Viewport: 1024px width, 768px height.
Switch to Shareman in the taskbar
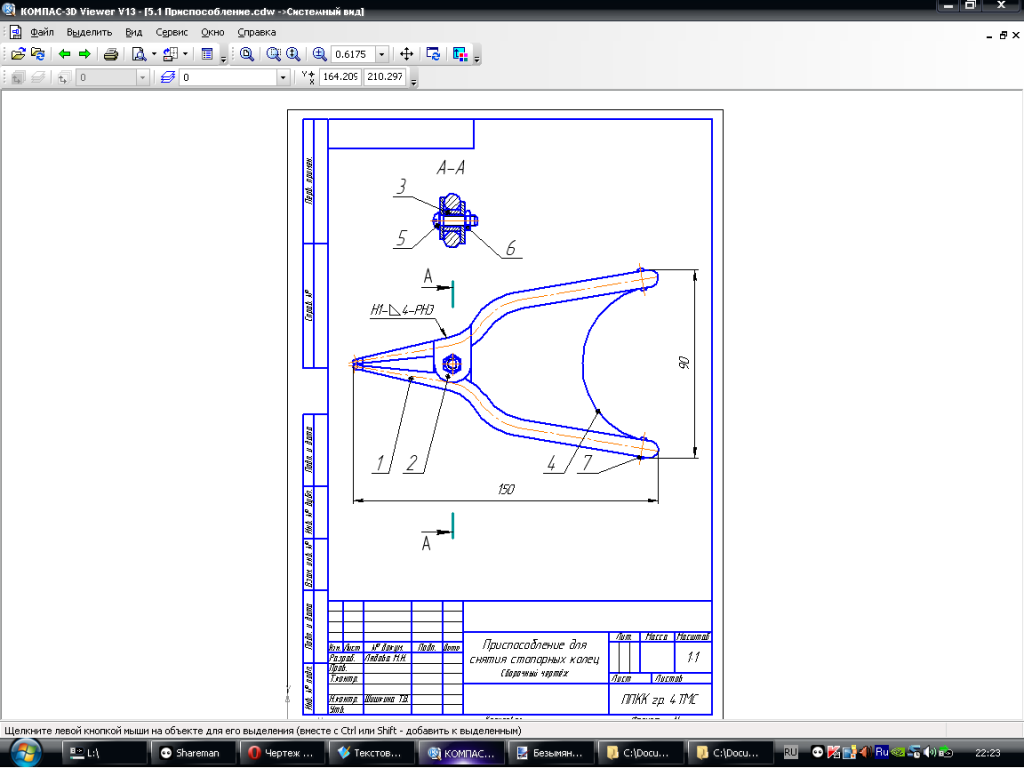click(x=193, y=753)
